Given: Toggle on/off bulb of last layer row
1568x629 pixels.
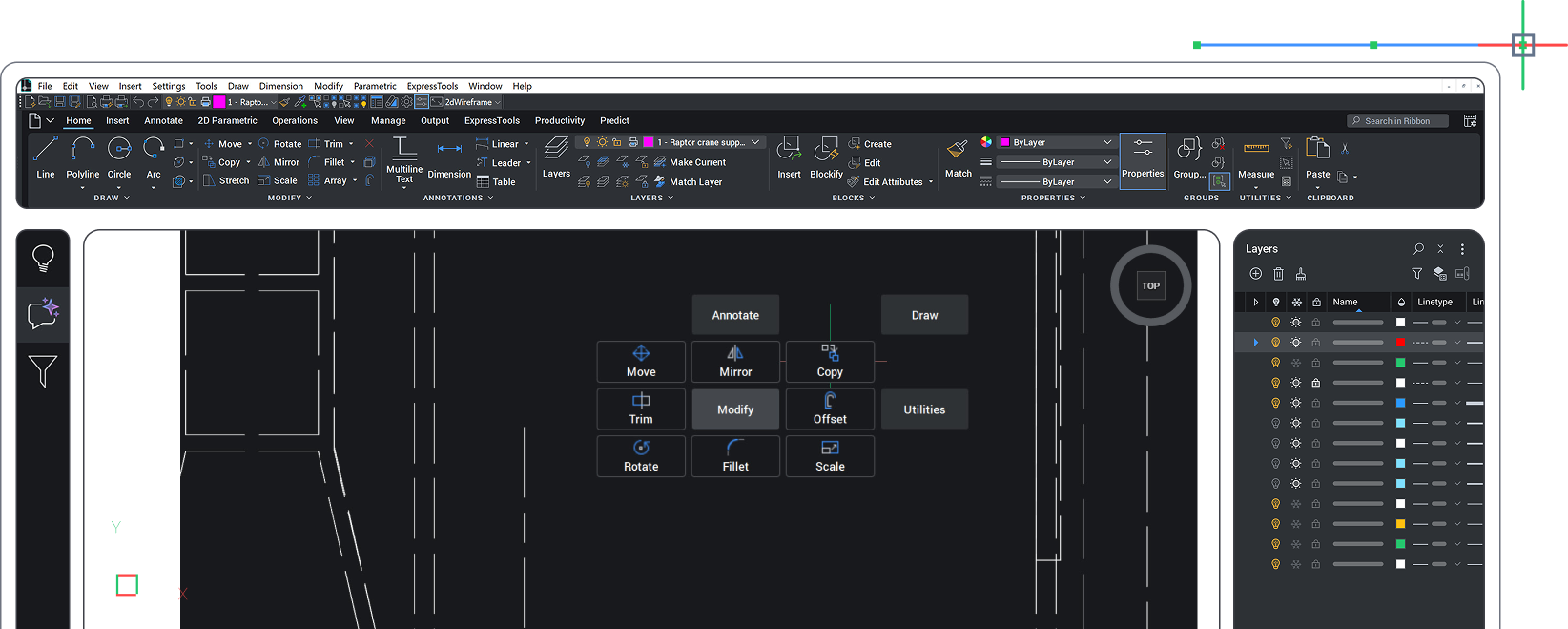Looking at the screenshot, I should (x=1275, y=564).
